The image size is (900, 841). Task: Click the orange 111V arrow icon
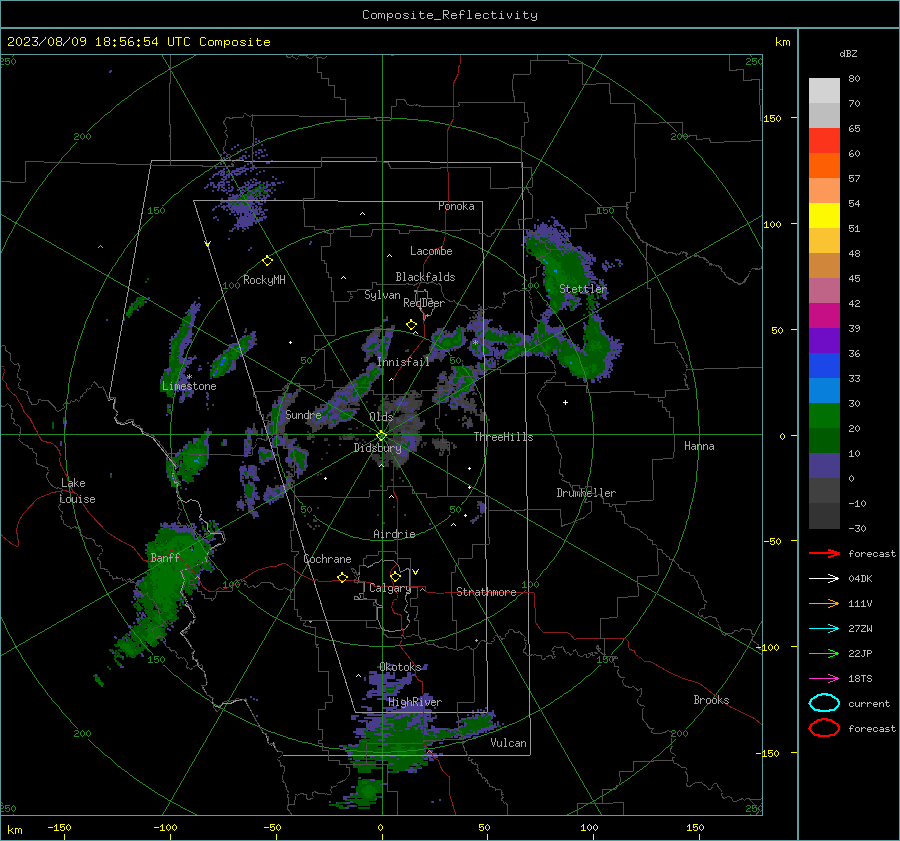click(x=824, y=603)
